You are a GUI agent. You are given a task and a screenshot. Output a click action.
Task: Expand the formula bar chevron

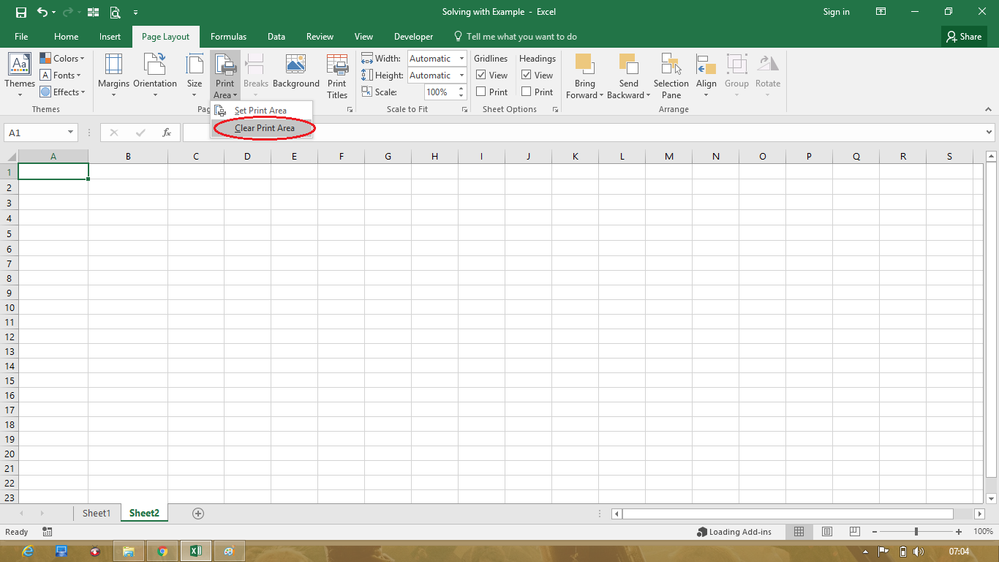[988, 133]
